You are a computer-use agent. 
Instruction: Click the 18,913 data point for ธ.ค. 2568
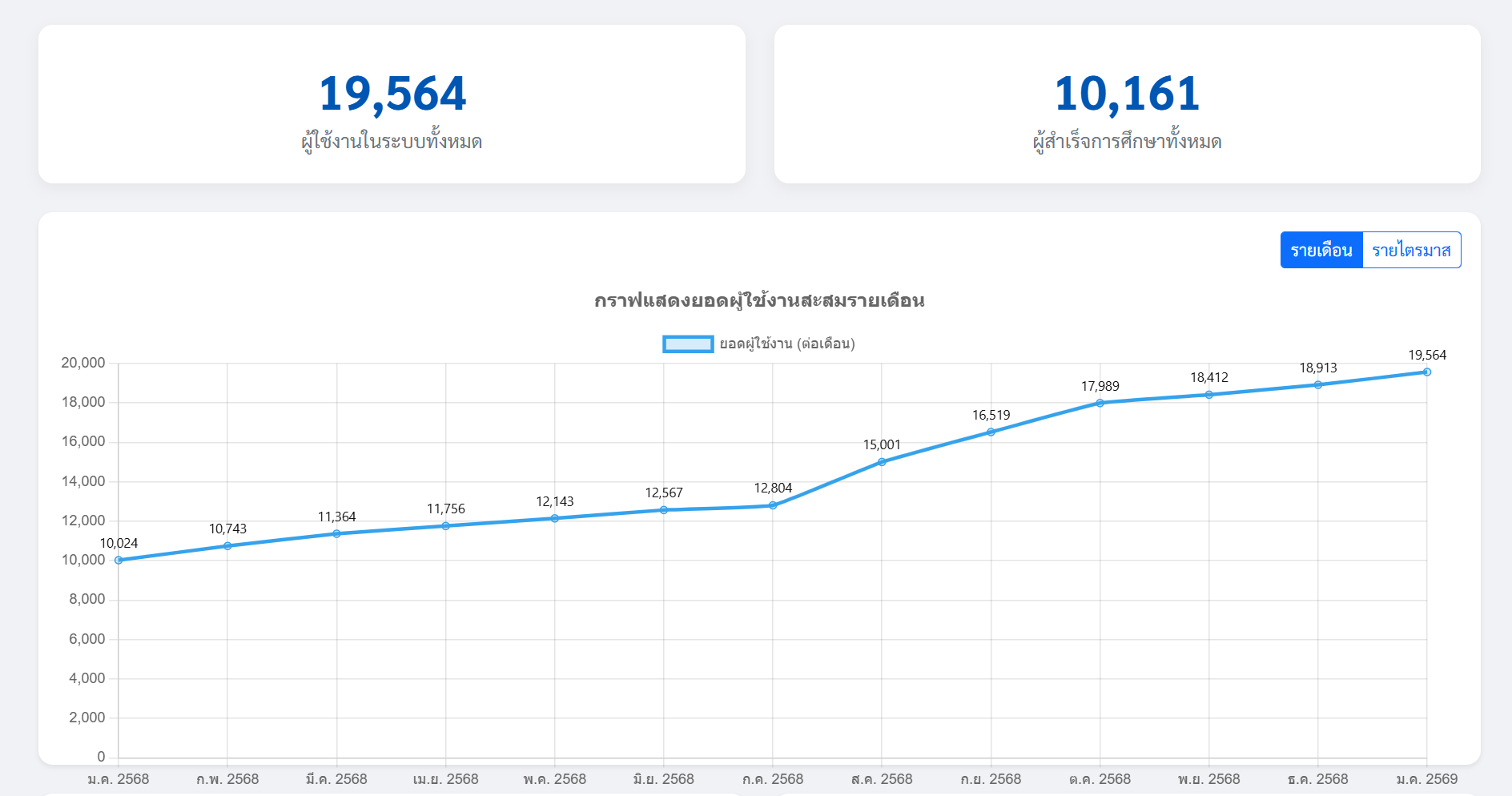click(x=1317, y=384)
